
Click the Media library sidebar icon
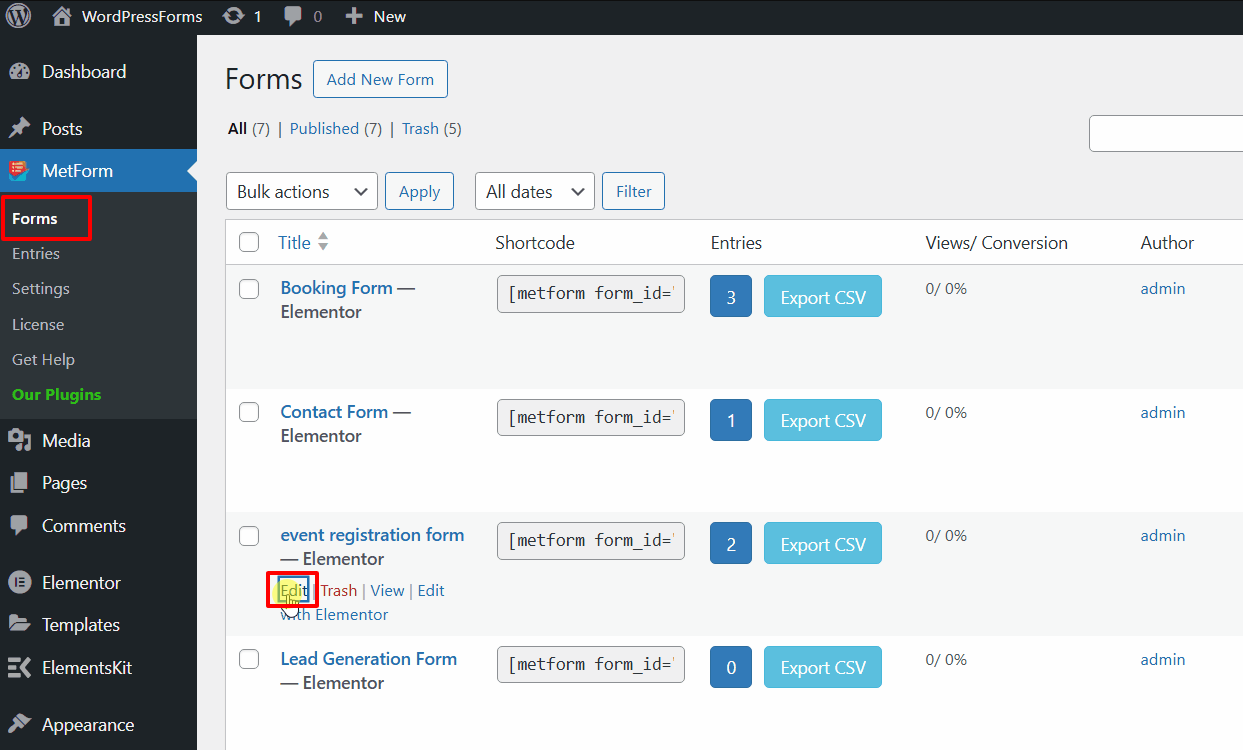click(20, 440)
